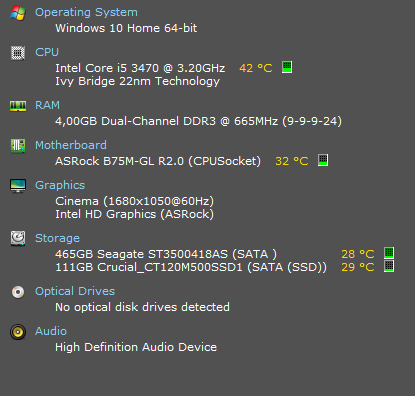Open the Operating System section link

click(x=86, y=12)
